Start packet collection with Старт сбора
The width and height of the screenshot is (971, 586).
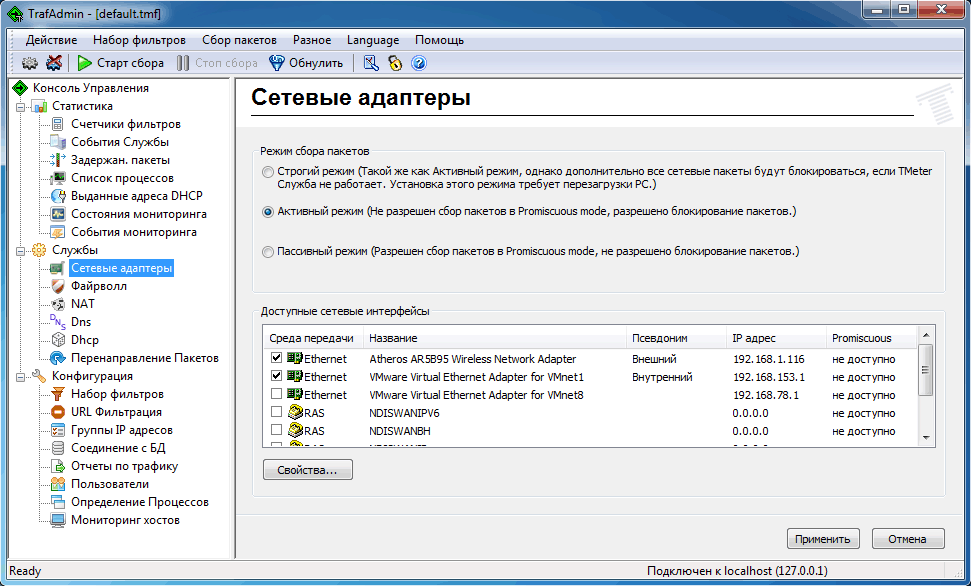coord(121,63)
